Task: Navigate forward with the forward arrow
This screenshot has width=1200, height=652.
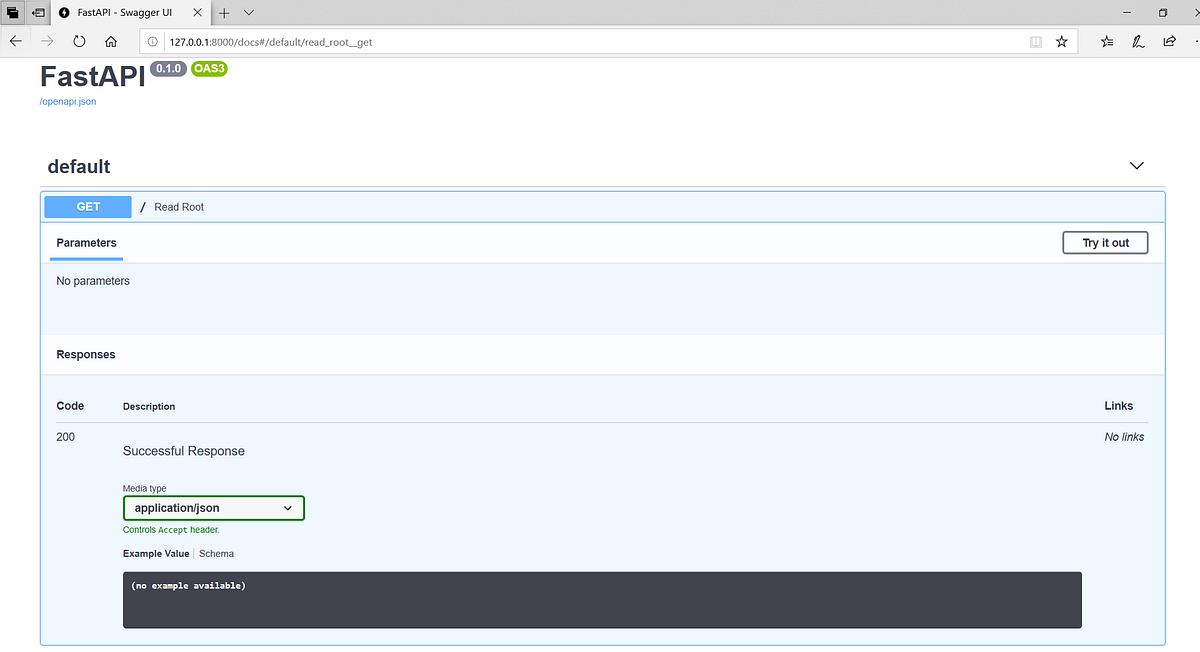Action: pyautogui.click(x=47, y=41)
